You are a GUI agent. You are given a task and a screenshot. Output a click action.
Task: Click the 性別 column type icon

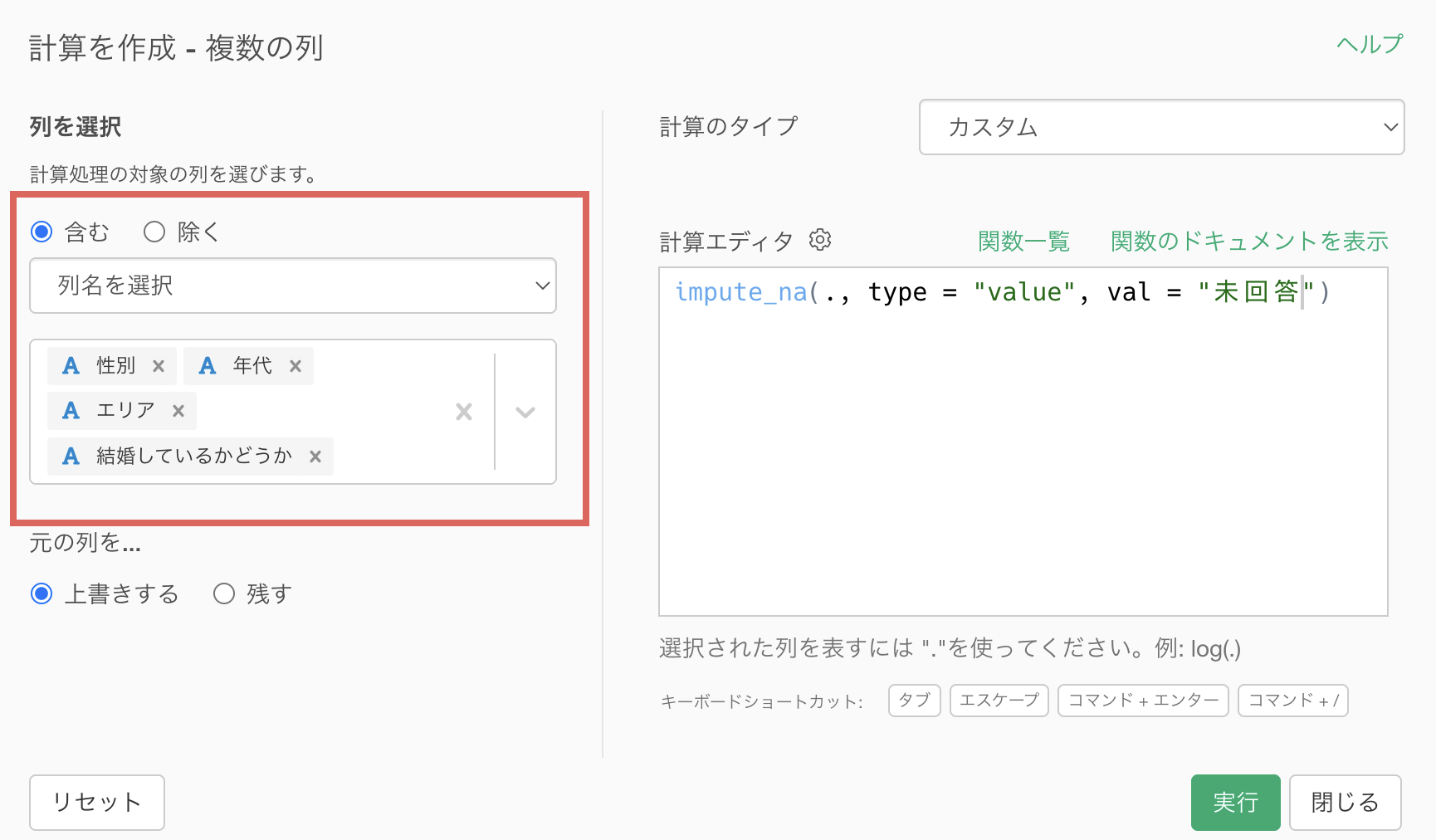coord(71,366)
